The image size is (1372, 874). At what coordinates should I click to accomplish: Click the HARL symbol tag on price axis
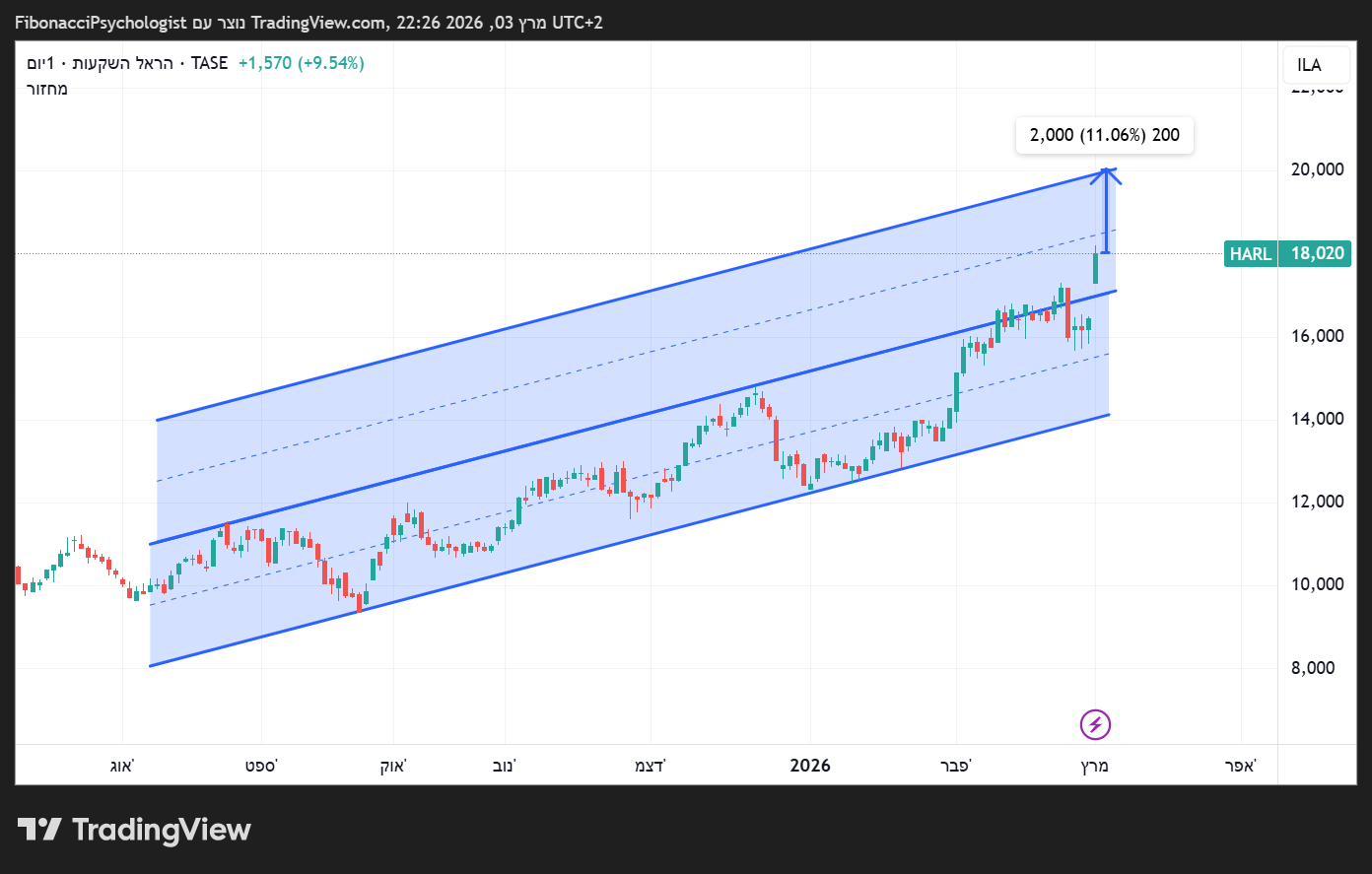coord(1250,254)
